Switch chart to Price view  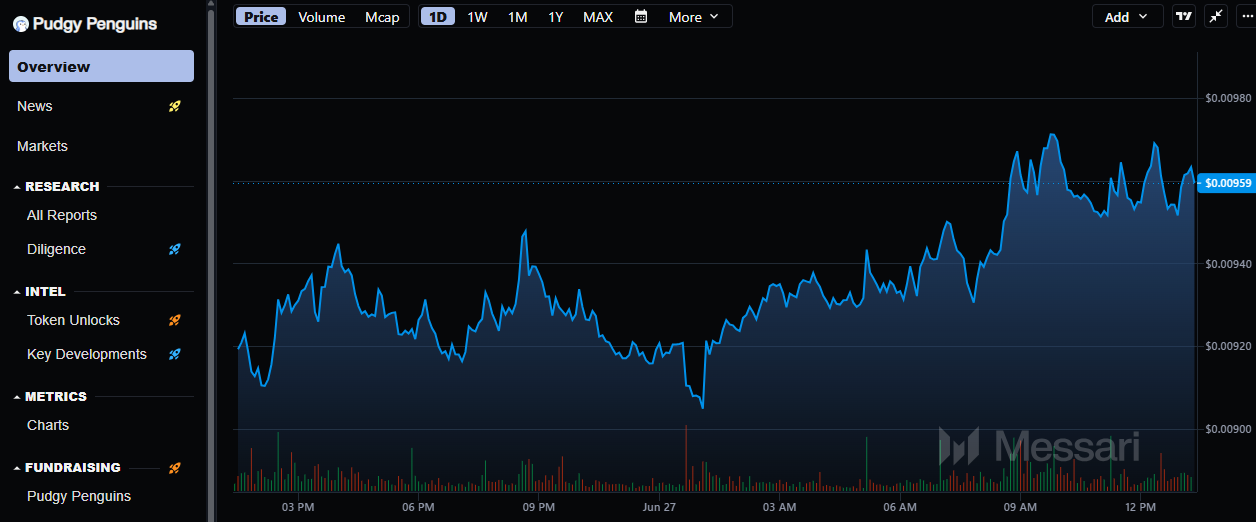[261, 17]
